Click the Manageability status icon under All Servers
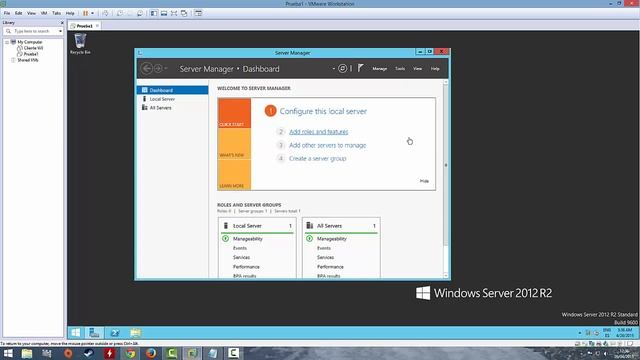640x360 pixels. tap(309, 238)
